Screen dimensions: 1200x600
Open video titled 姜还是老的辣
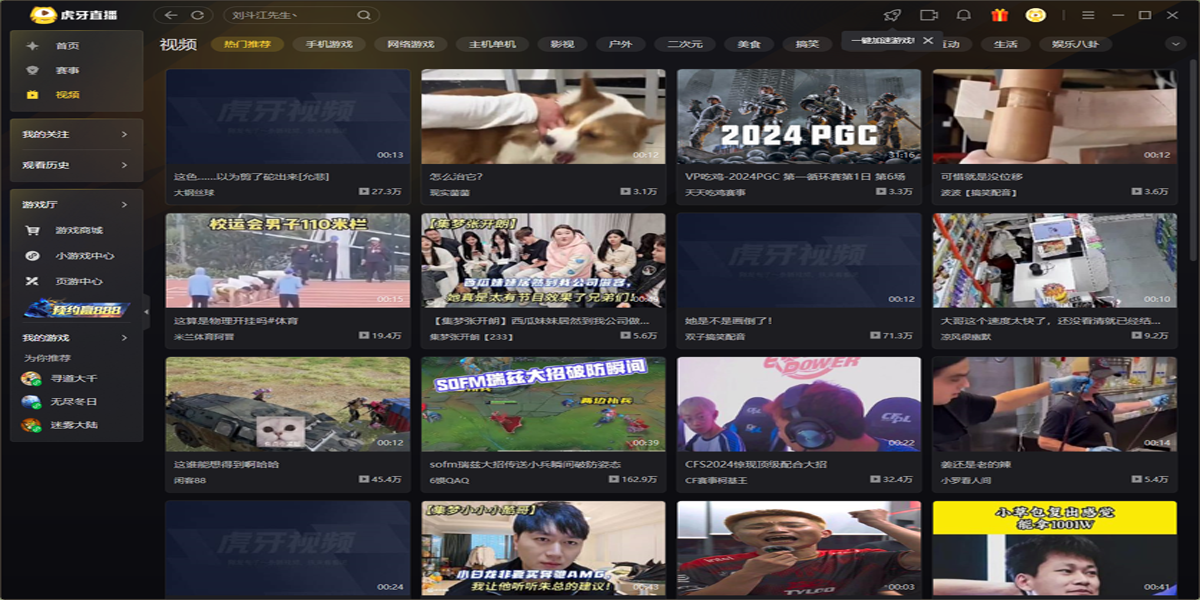[975, 465]
